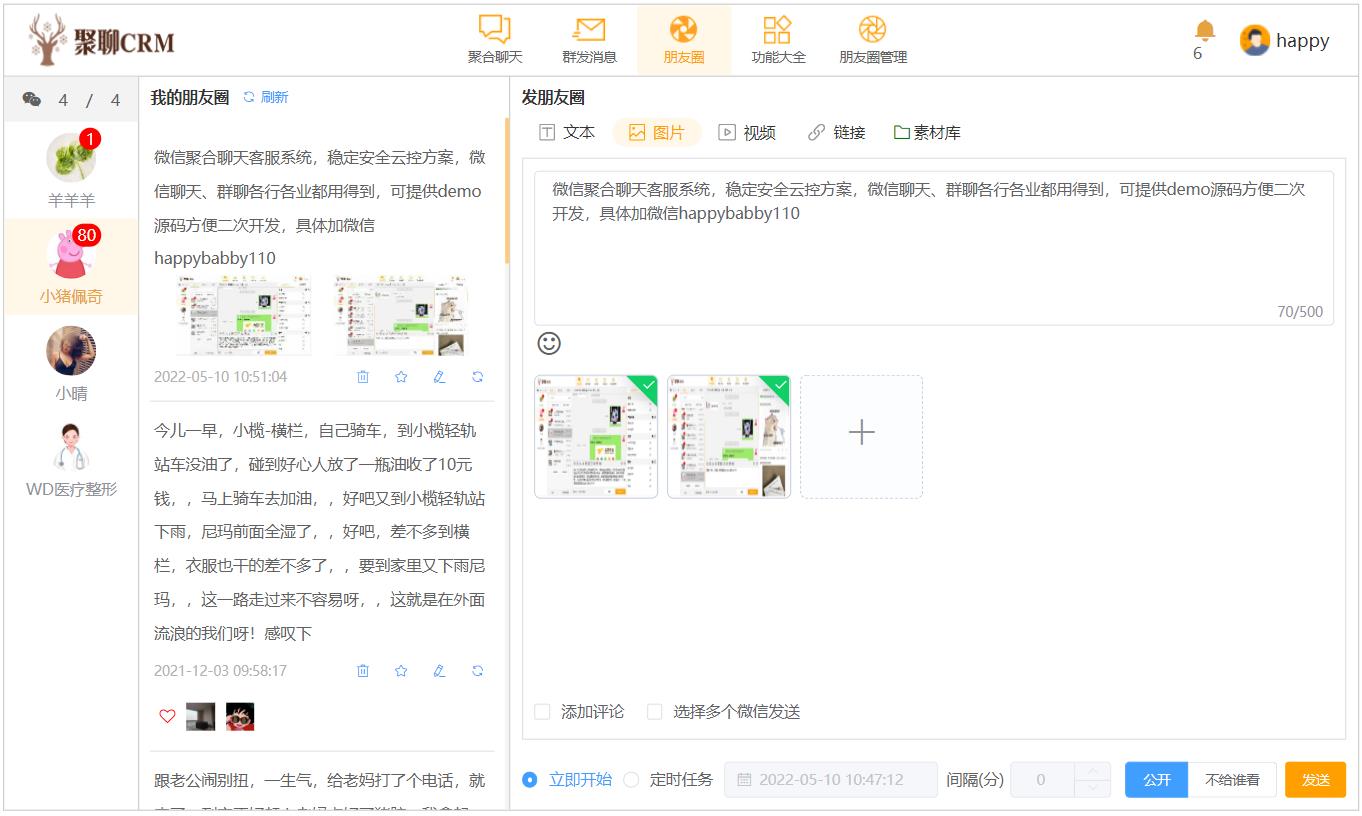Enable the 添加评论 add comment checkbox
1362x816 pixels.
(x=542, y=712)
